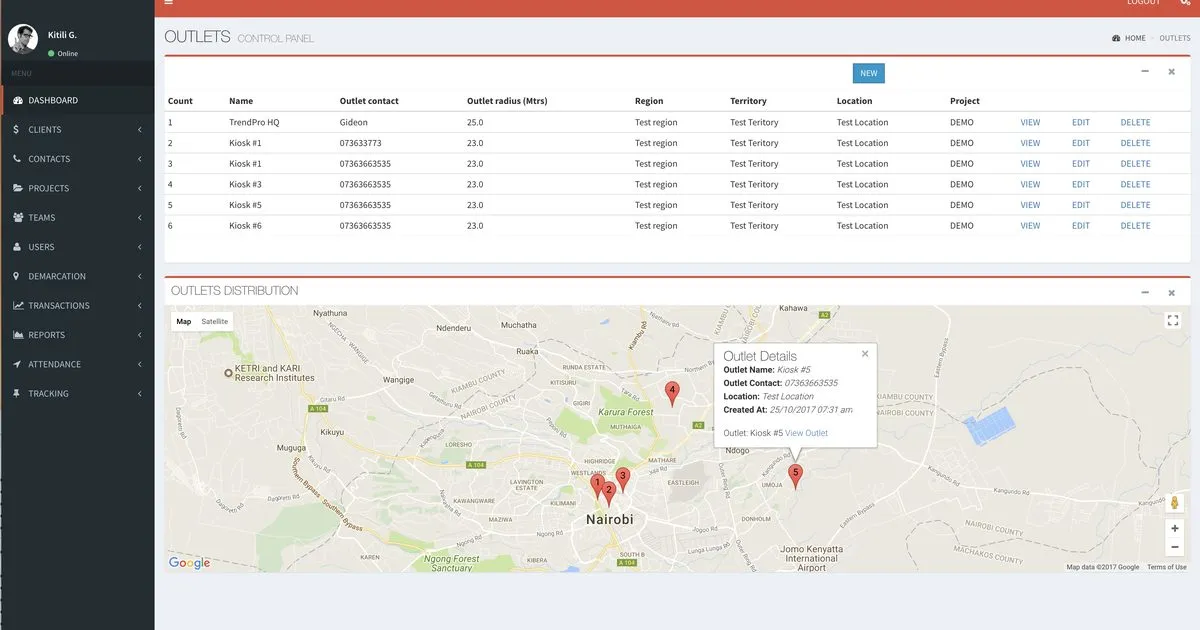Collapse the outlets table panel

[1145, 72]
